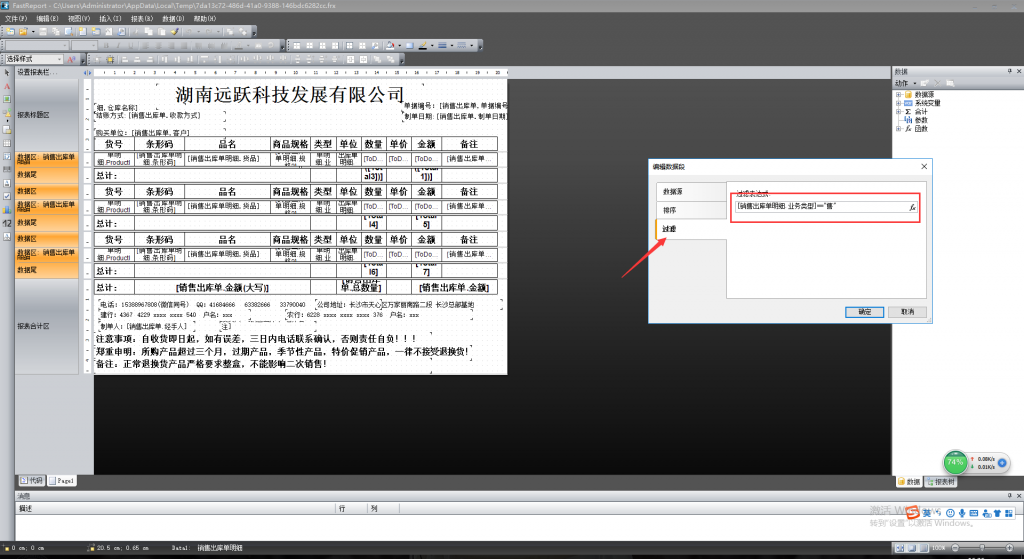The image size is (1024, 559).
Task: Open fx expression editor in filter field
Action: (912, 207)
